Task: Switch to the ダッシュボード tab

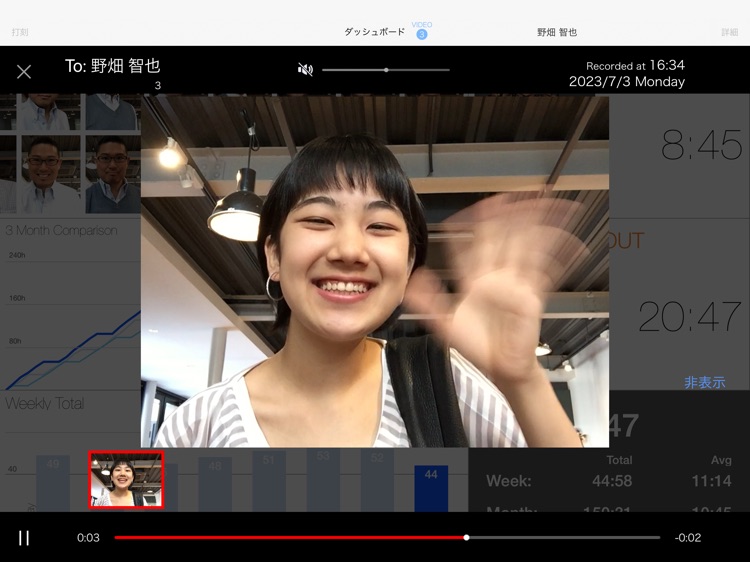Action: coord(374,32)
